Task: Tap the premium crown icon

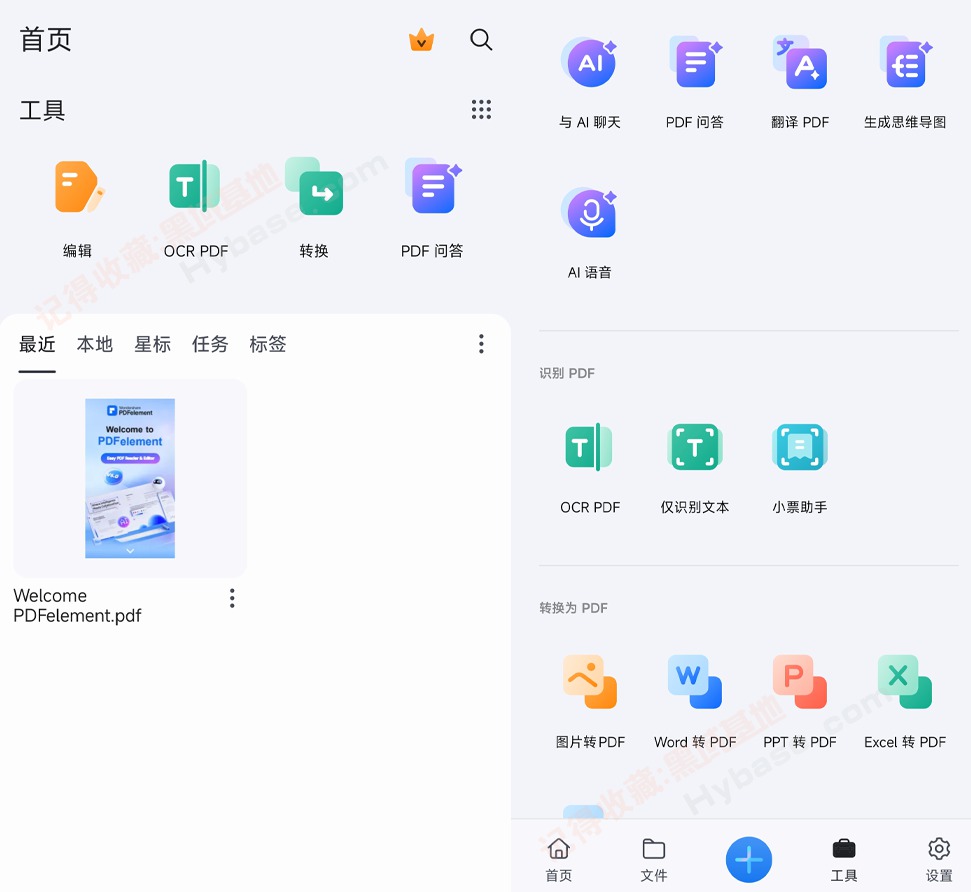Action: pyautogui.click(x=421, y=40)
